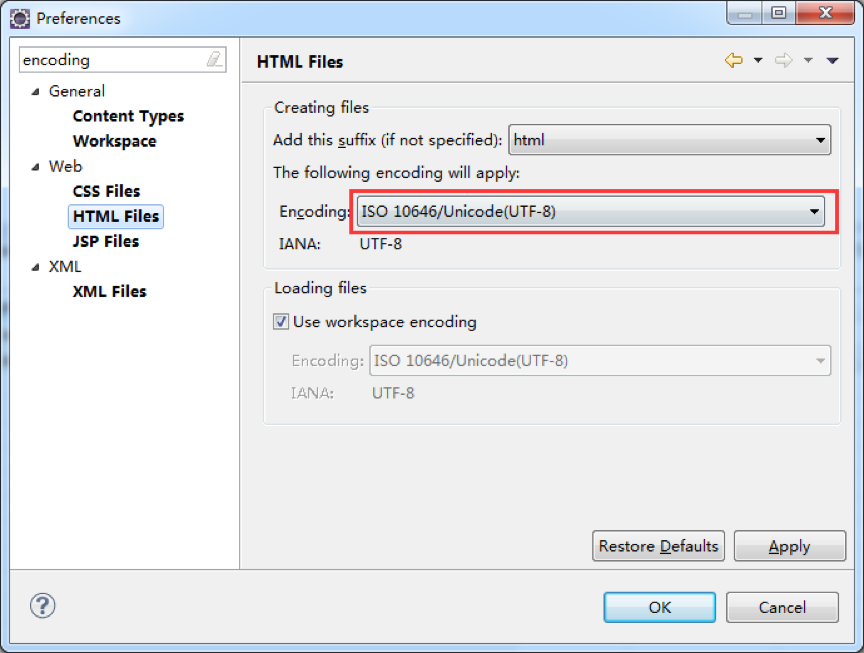Select CSS Files preference page

pos(106,191)
